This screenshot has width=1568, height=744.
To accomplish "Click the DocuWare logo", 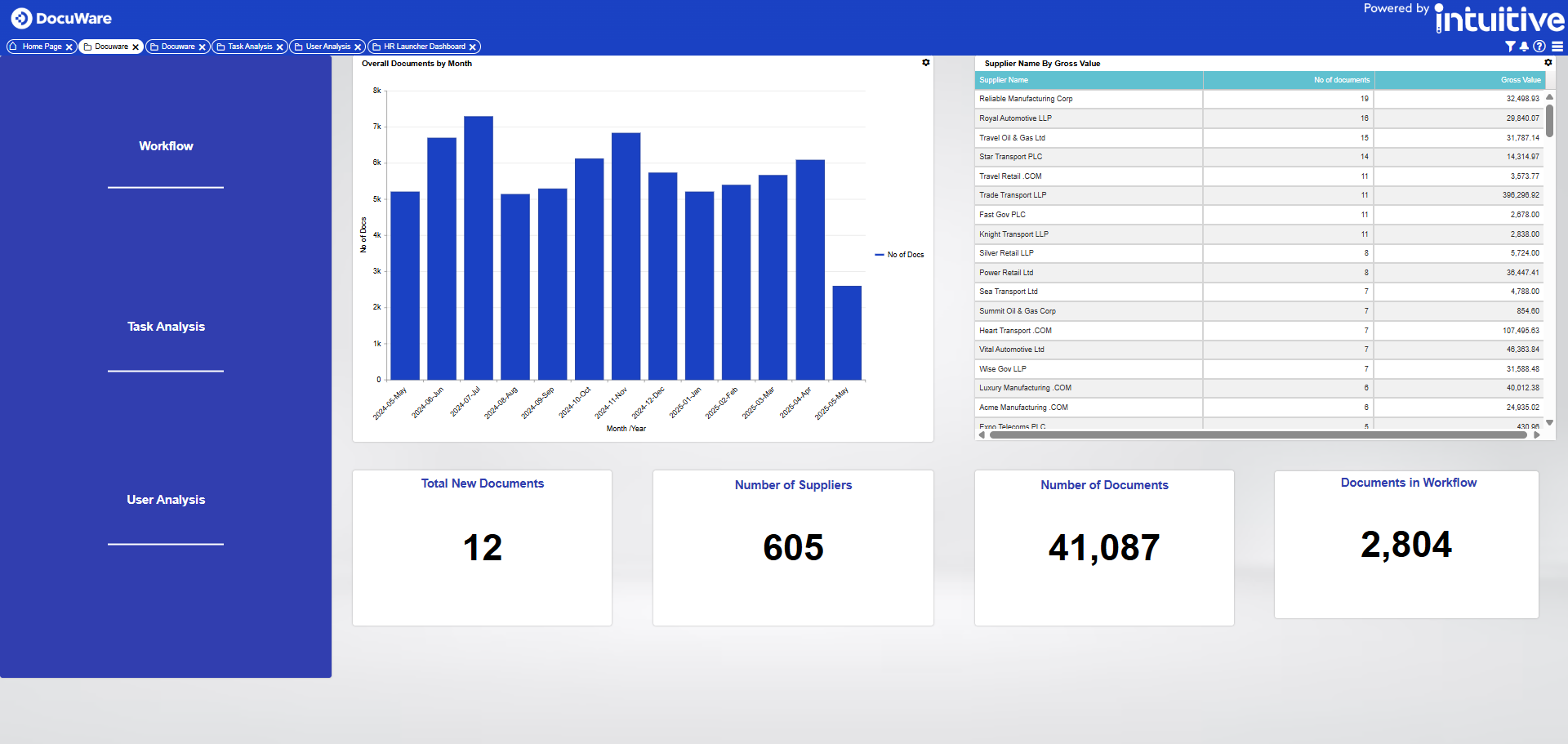I will (x=61, y=18).
